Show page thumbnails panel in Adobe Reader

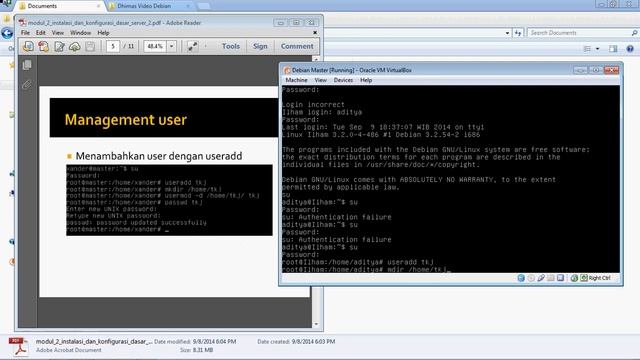pos(27,65)
